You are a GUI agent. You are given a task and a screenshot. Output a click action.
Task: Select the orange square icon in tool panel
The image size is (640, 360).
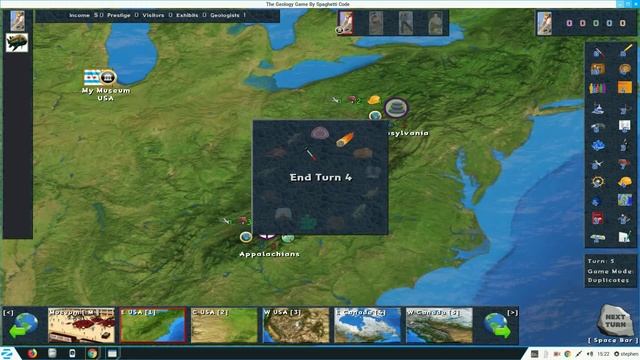624,87
